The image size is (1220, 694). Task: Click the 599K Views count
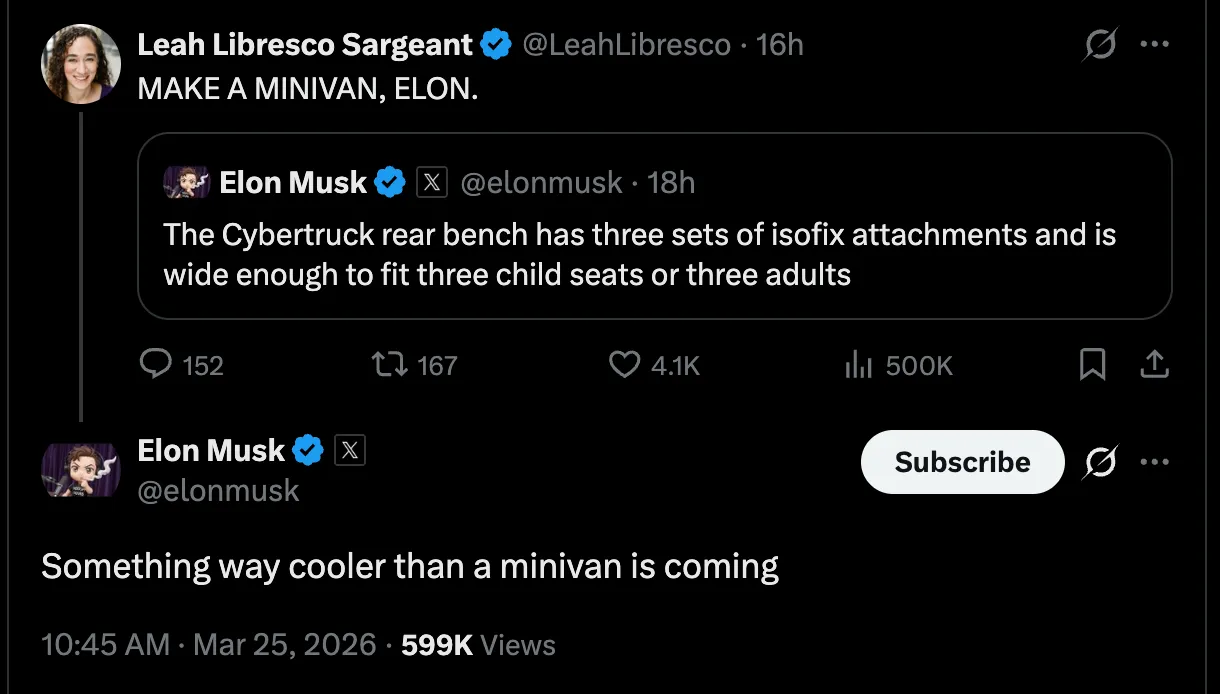pos(437,645)
